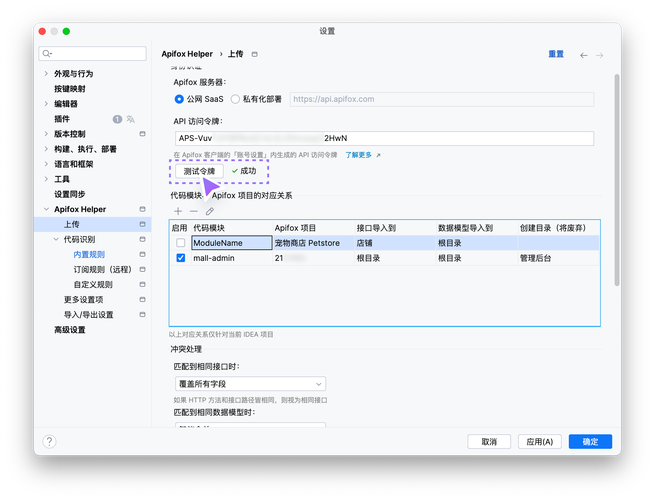The width and height of the screenshot is (655, 500).
Task: Click the 应用(A) button
Action: tap(540, 442)
